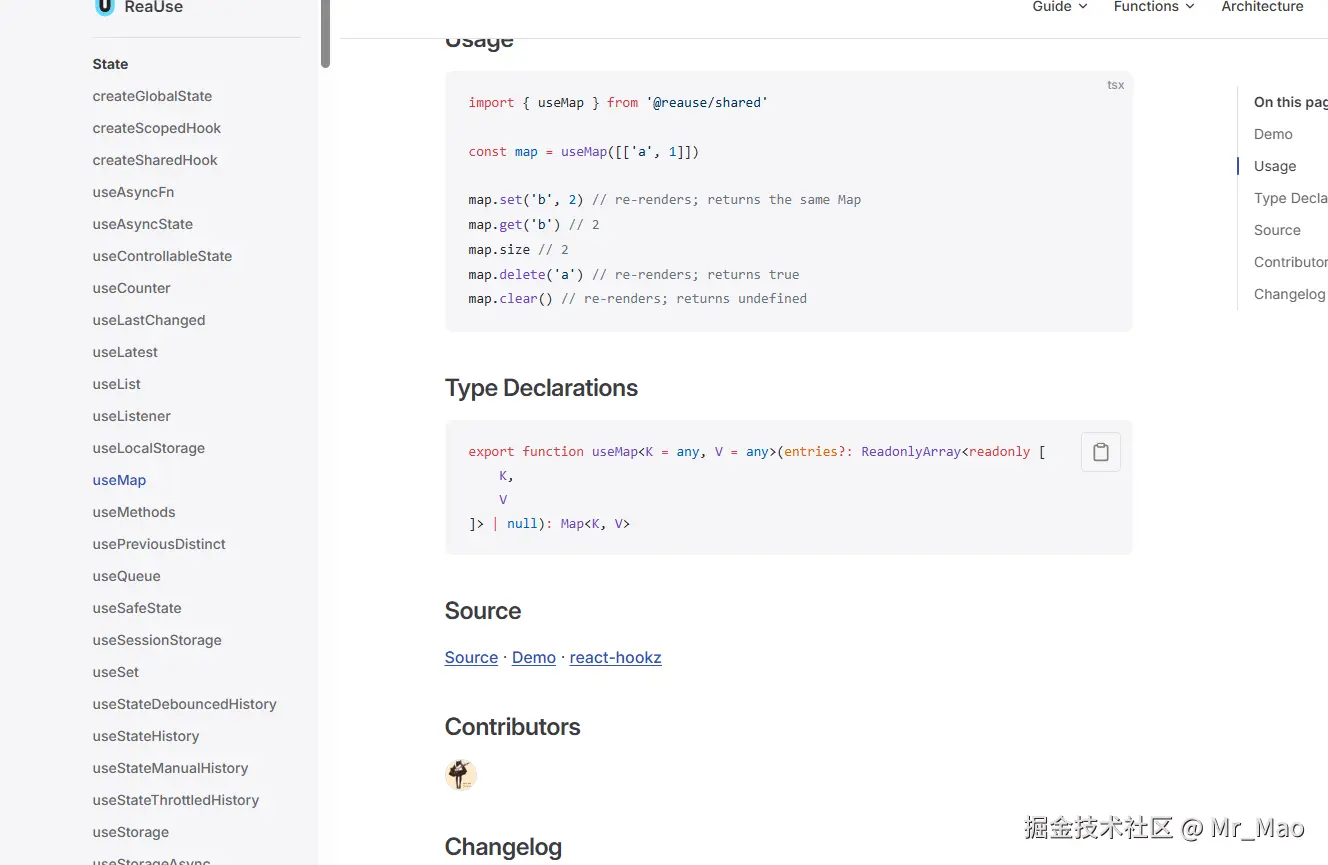Open useControllableState in sidebar
1328x865 pixels.
[162, 256]
